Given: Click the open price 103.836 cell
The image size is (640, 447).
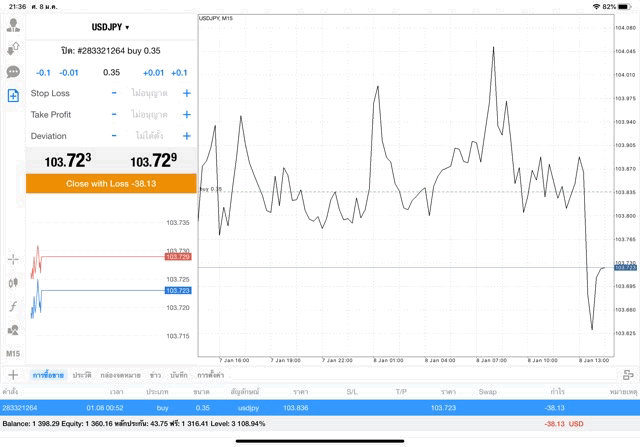Looking at the screenshot, I should 296,408.
